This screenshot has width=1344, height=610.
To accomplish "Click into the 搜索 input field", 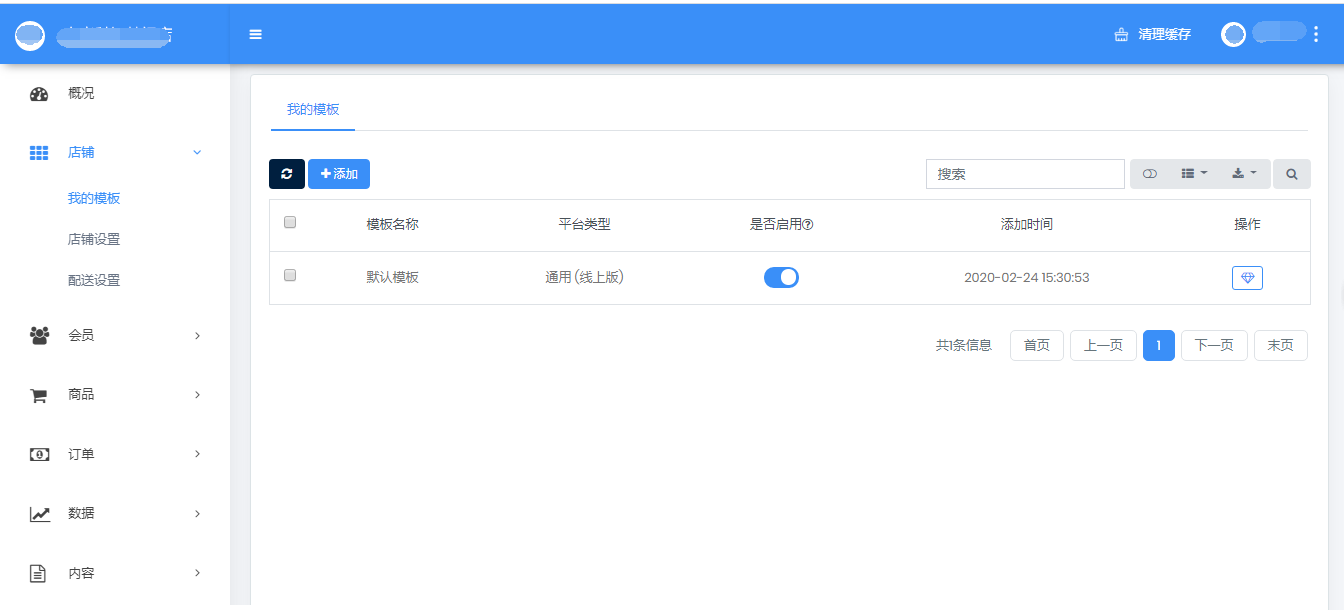I will click(1025, 174).
